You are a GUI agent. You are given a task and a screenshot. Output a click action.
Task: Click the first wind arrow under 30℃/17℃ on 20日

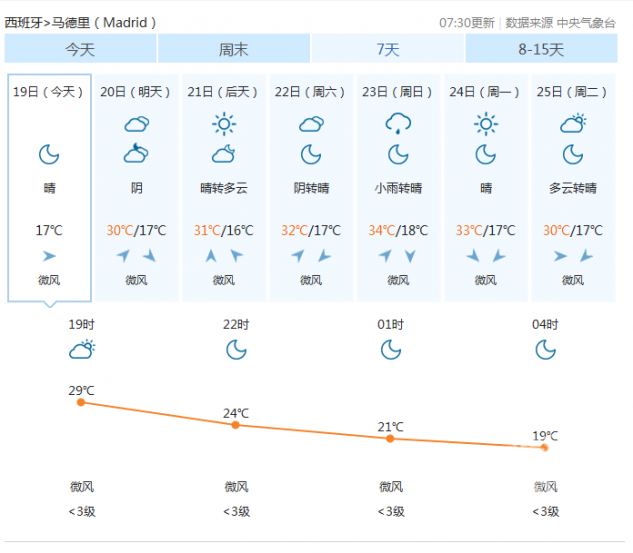tap(124, 256)
